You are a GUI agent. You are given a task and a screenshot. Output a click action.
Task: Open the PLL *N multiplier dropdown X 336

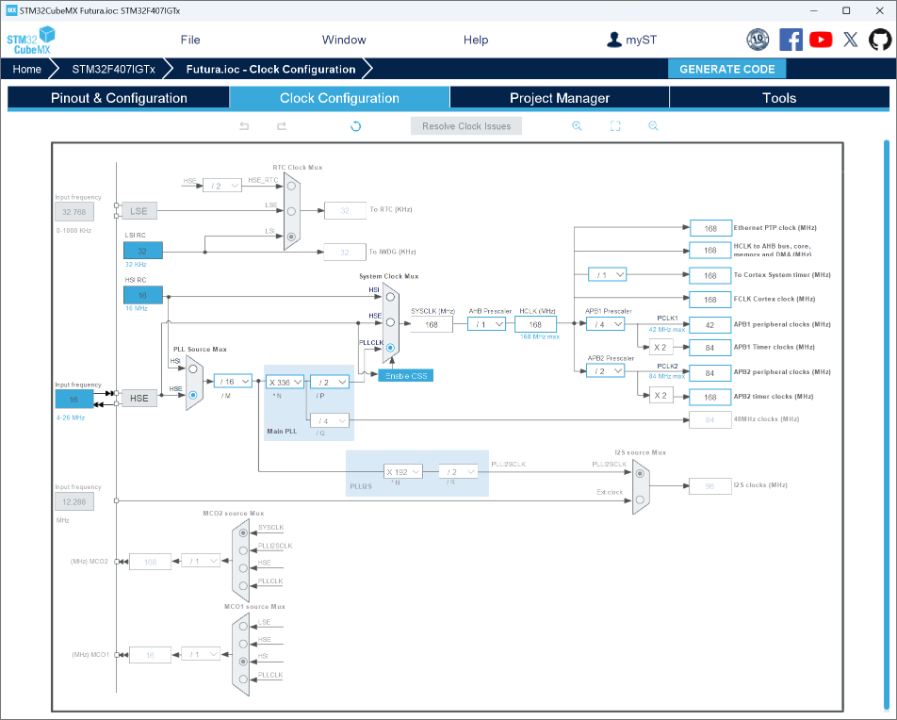click(284, 382)
